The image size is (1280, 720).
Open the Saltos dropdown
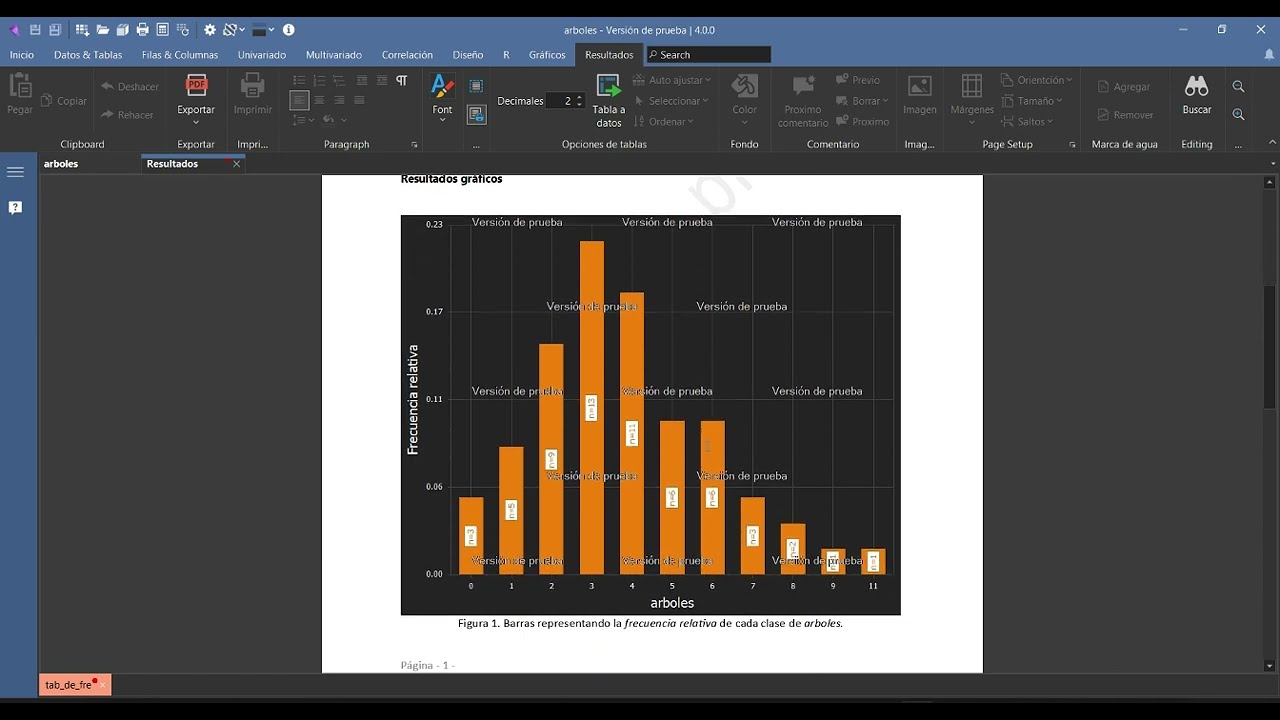1028,122
